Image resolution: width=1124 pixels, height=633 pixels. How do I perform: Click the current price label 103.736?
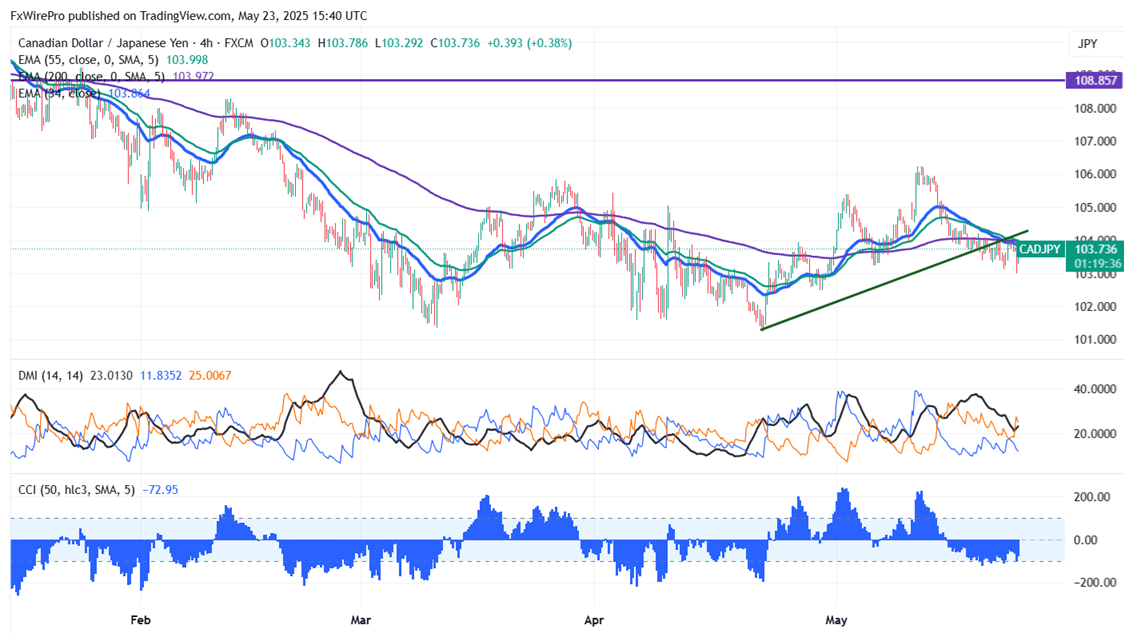pos(1096,249)
